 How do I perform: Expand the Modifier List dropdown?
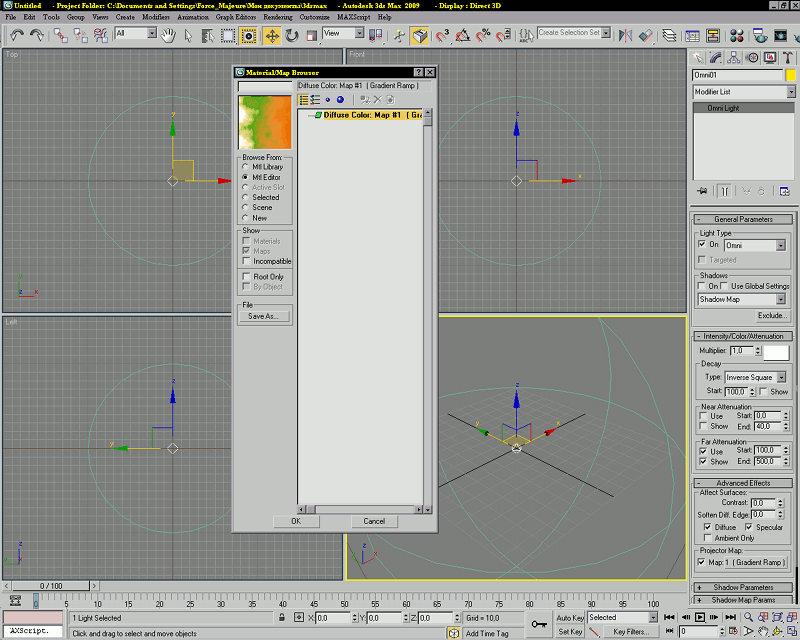click(791, 92)
